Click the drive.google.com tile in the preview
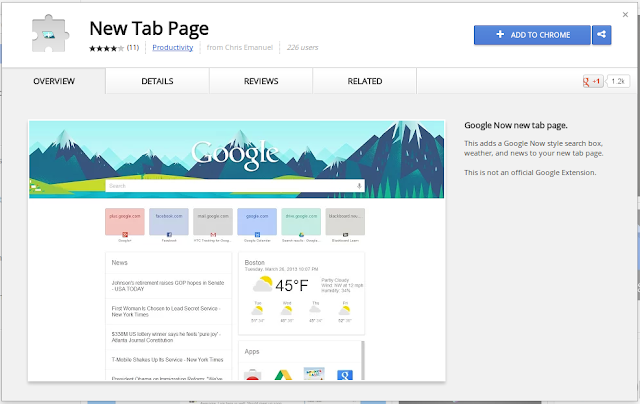 click(301, 222)
